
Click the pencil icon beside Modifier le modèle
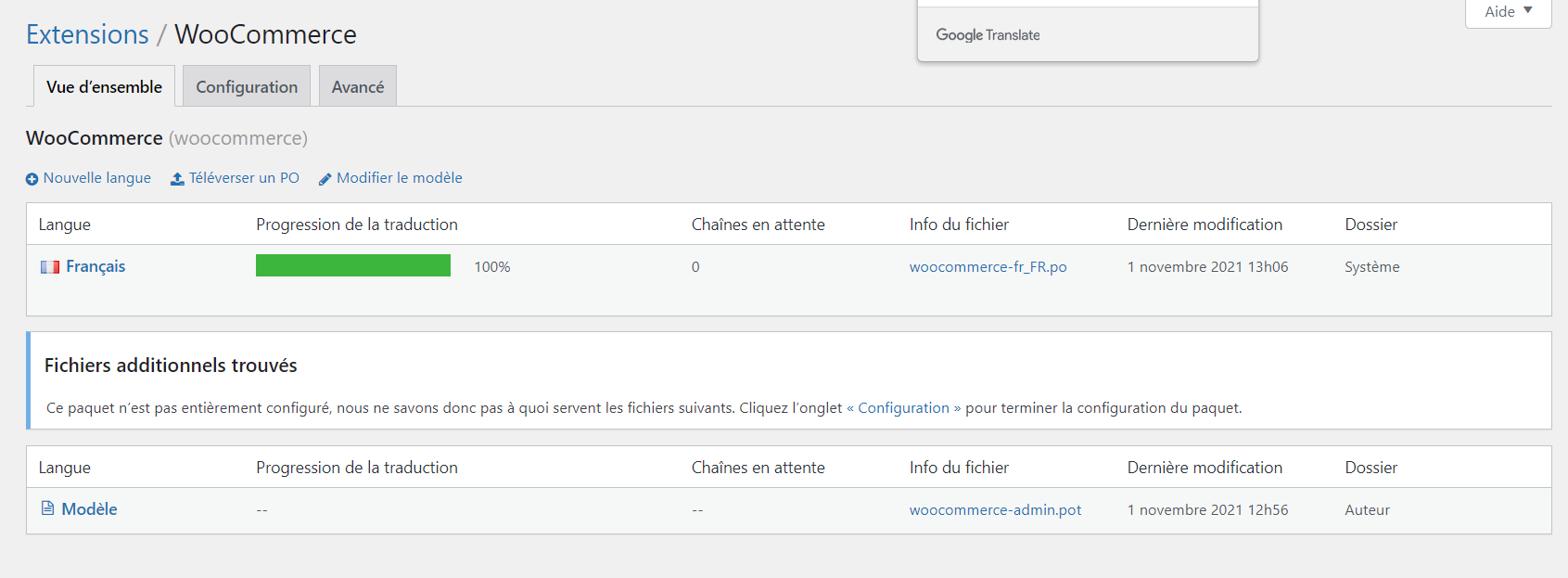click(325, 179)
